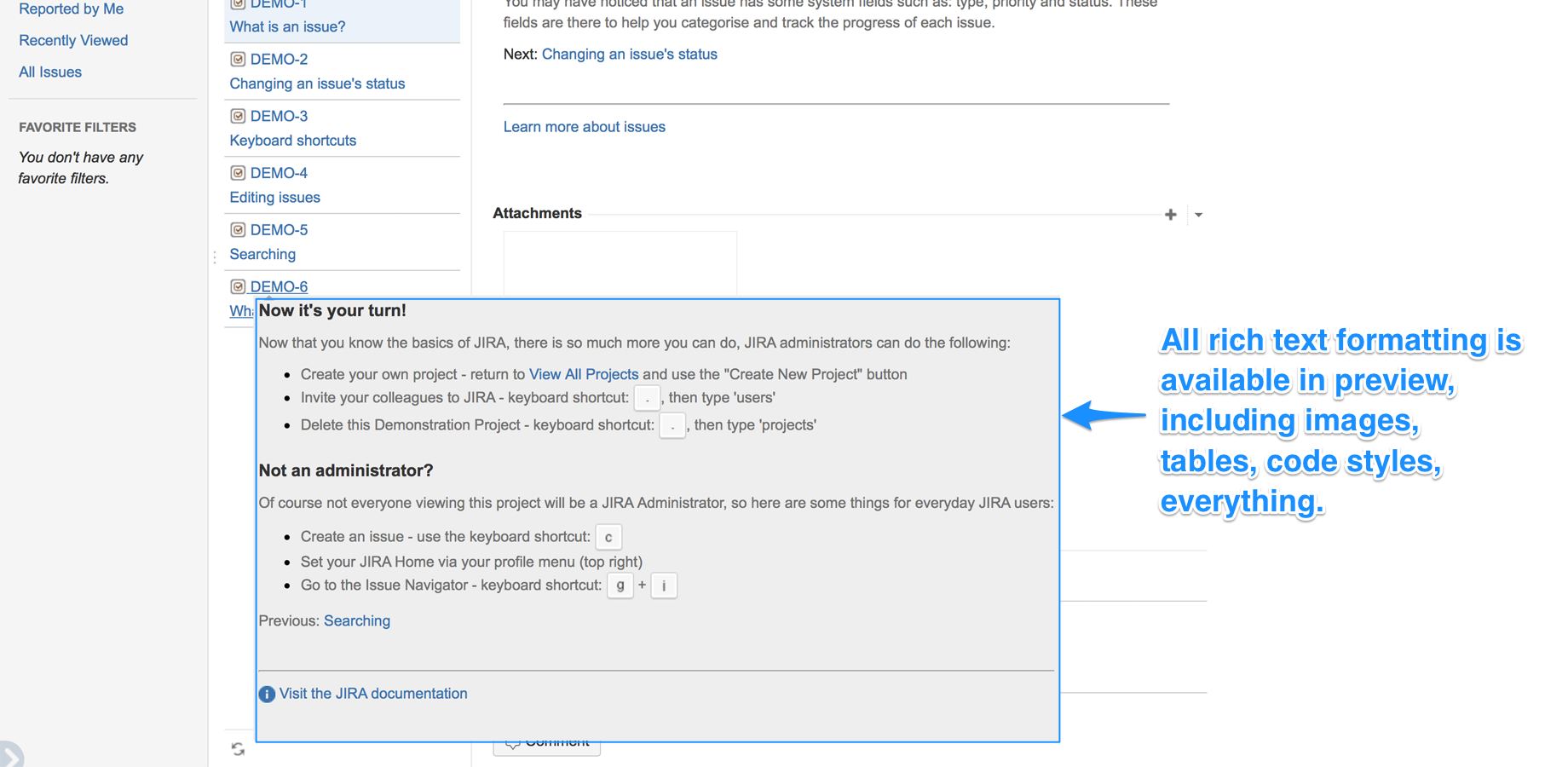Click the attachment thumbnail placeholder
Image resolution: width=1568 pixels, height=767 pixels.
[620, 264]
